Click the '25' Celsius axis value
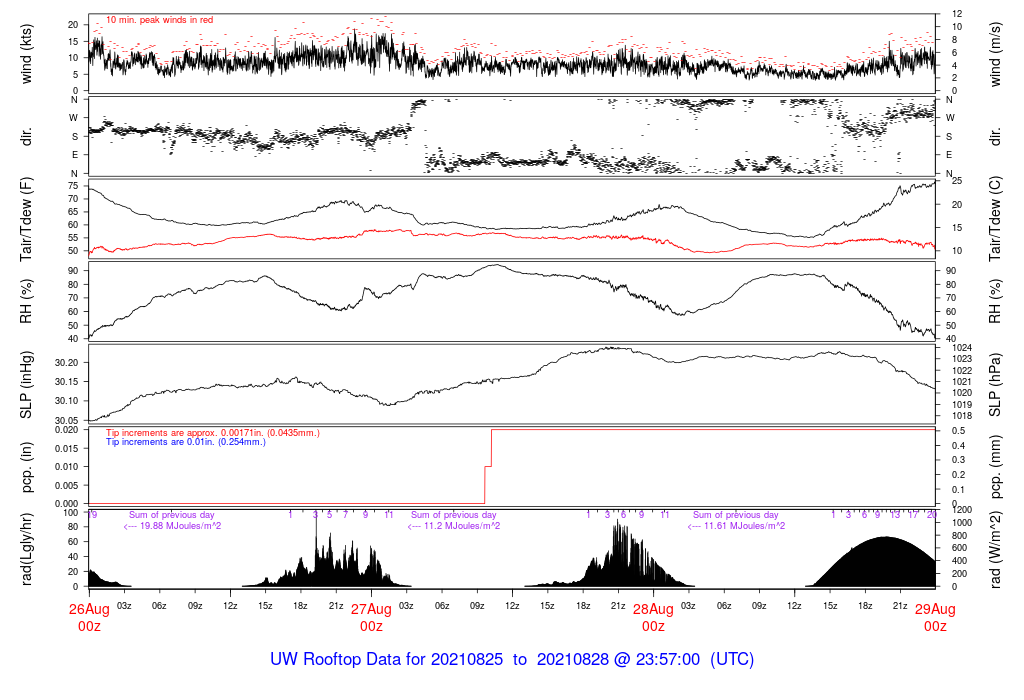Image resolution: width=1024 pixels, height=700 pixels. pyautogui.click(x=957, y=180)
